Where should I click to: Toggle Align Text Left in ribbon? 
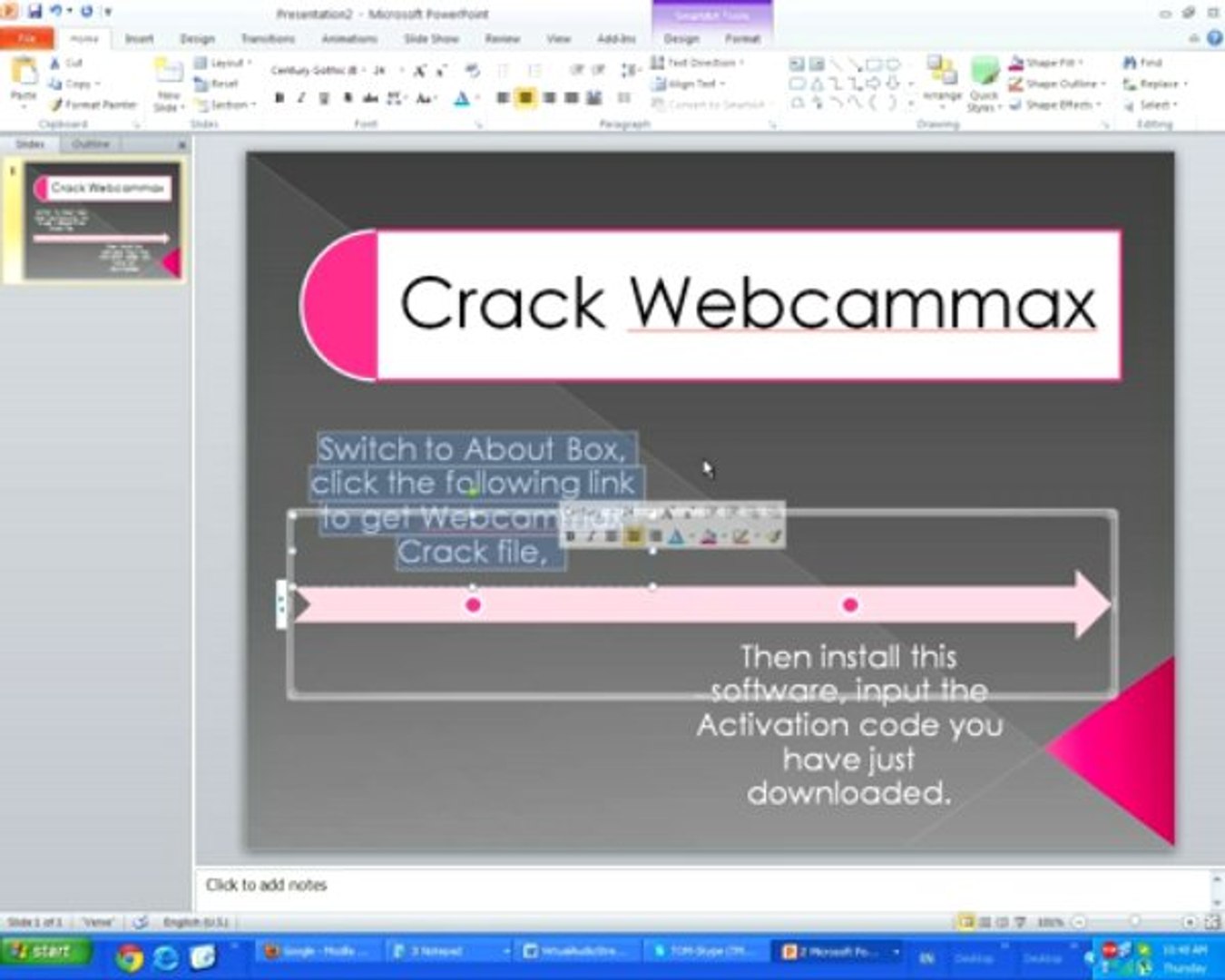point(503,98)
